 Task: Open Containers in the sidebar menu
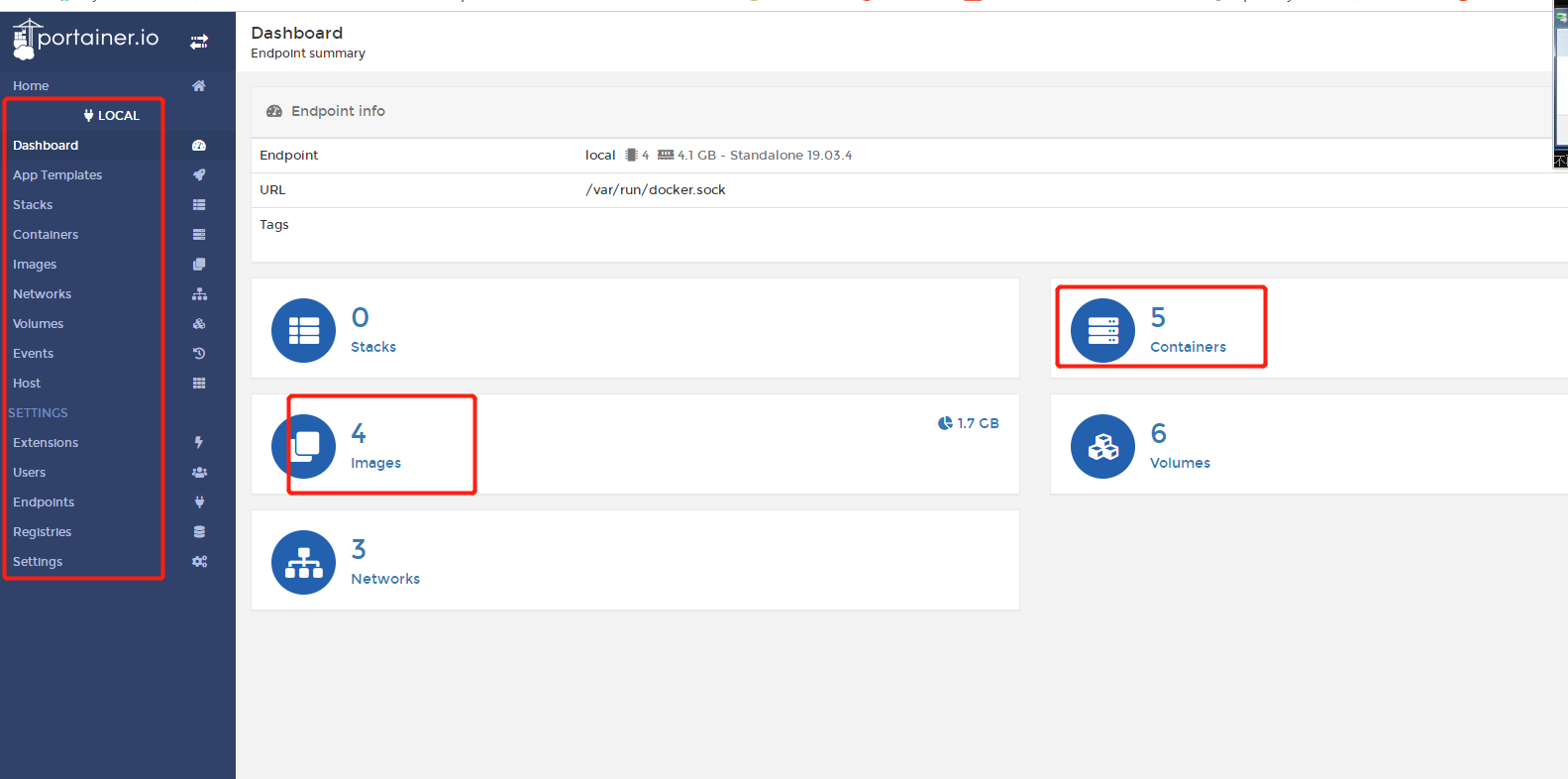(46, 235)
